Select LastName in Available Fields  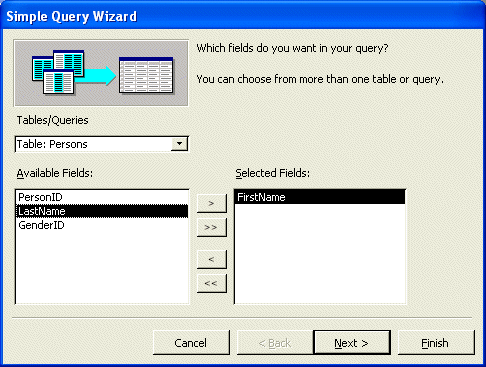point(102,211)
